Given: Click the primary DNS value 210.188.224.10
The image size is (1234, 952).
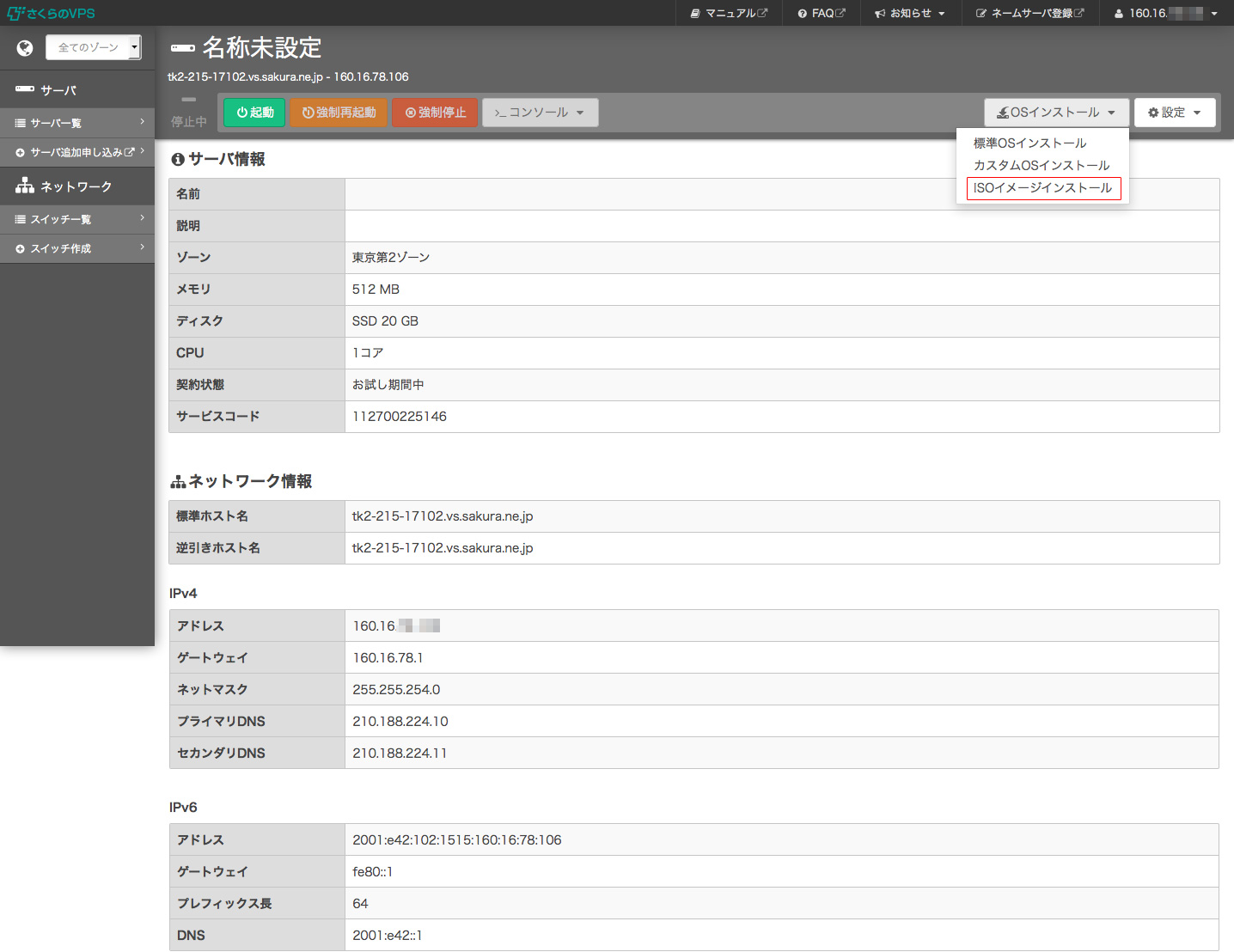Looking at the screenshot, I should [400, 722].
